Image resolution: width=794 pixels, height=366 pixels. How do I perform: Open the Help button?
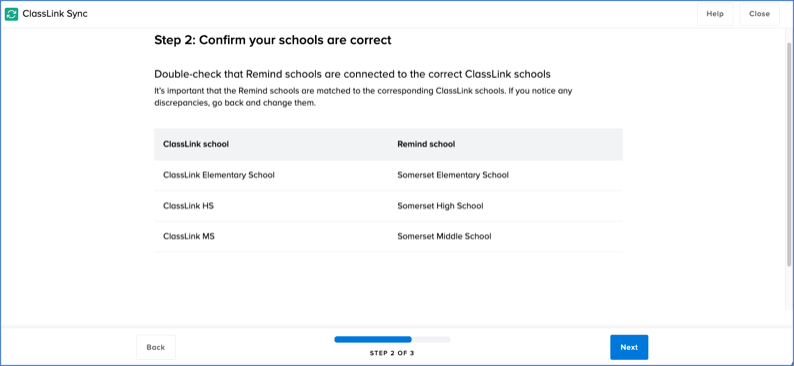click(715, 14)
